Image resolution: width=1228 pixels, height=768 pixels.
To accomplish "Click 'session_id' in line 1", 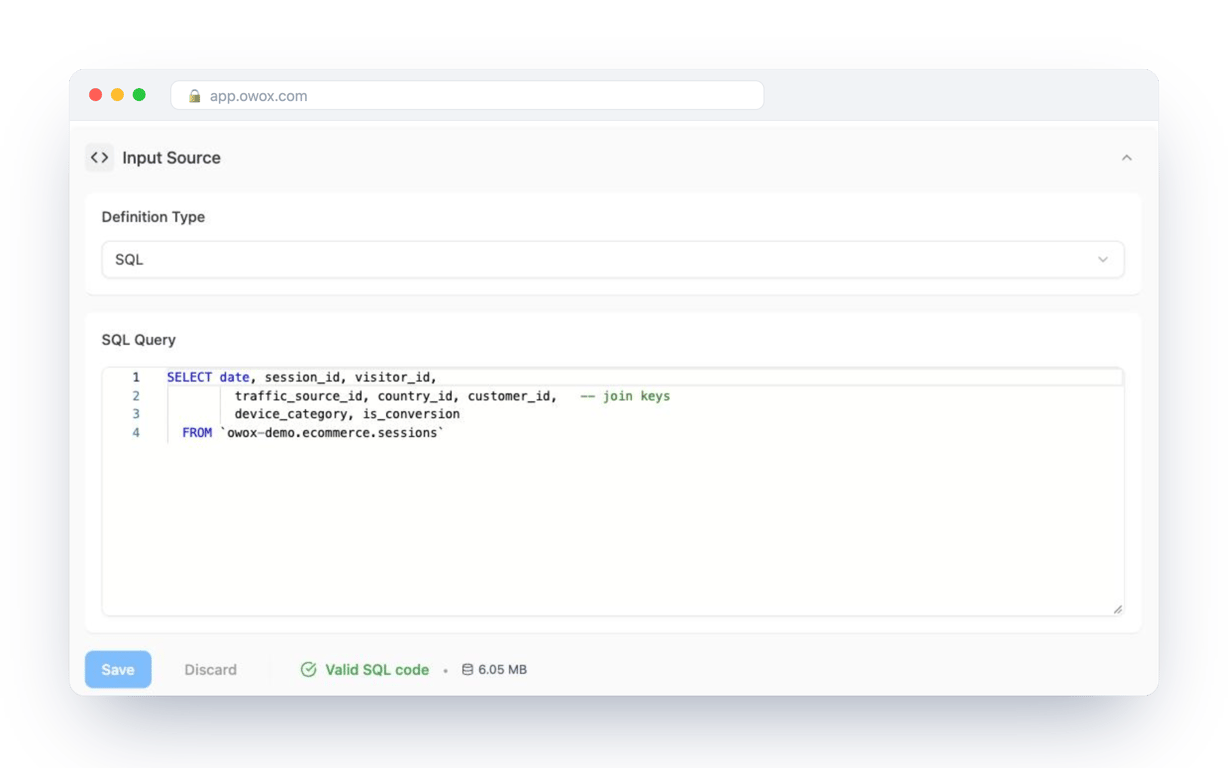I will click(302, 378).
